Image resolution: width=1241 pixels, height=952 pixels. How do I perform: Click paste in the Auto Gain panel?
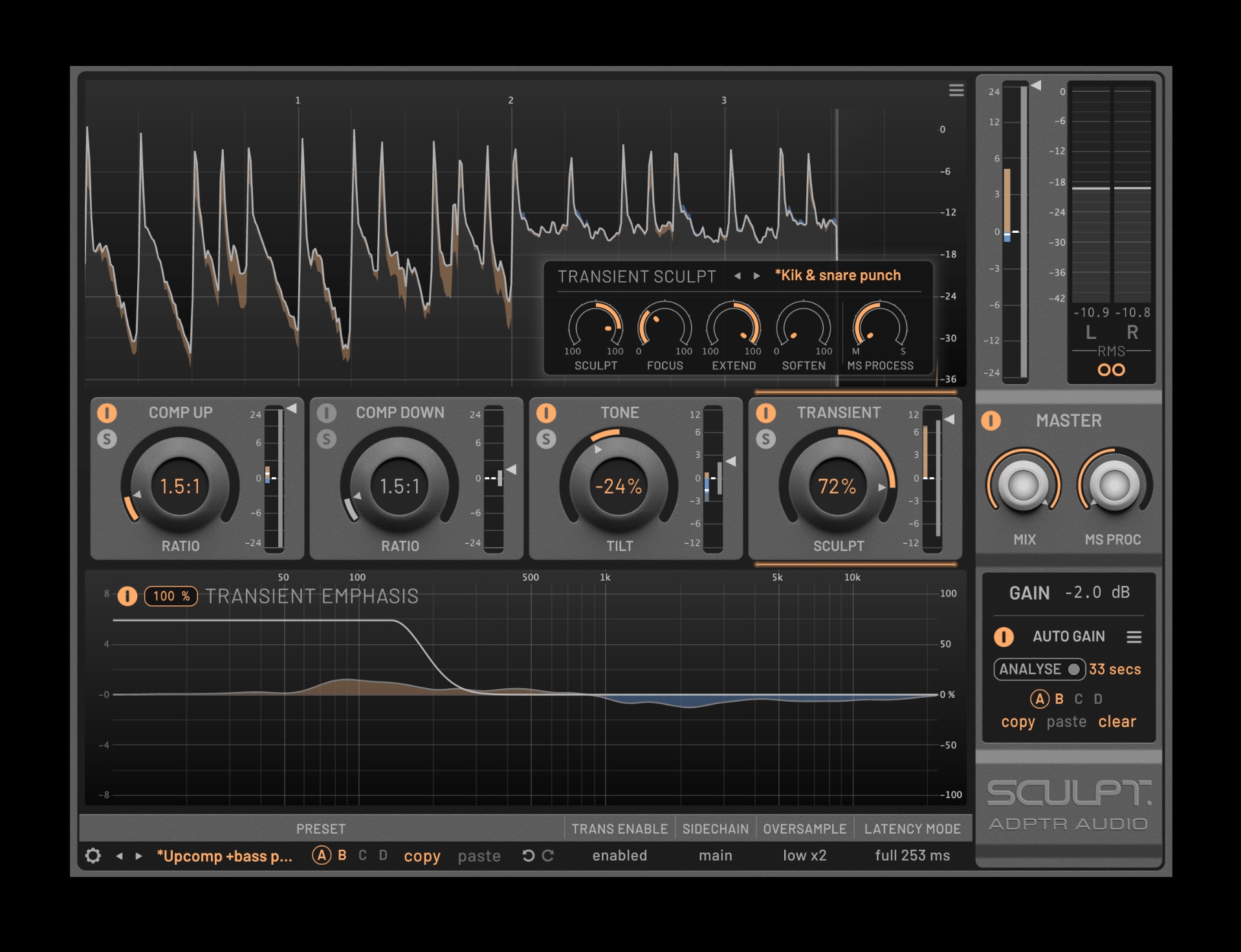(1066, 722)
